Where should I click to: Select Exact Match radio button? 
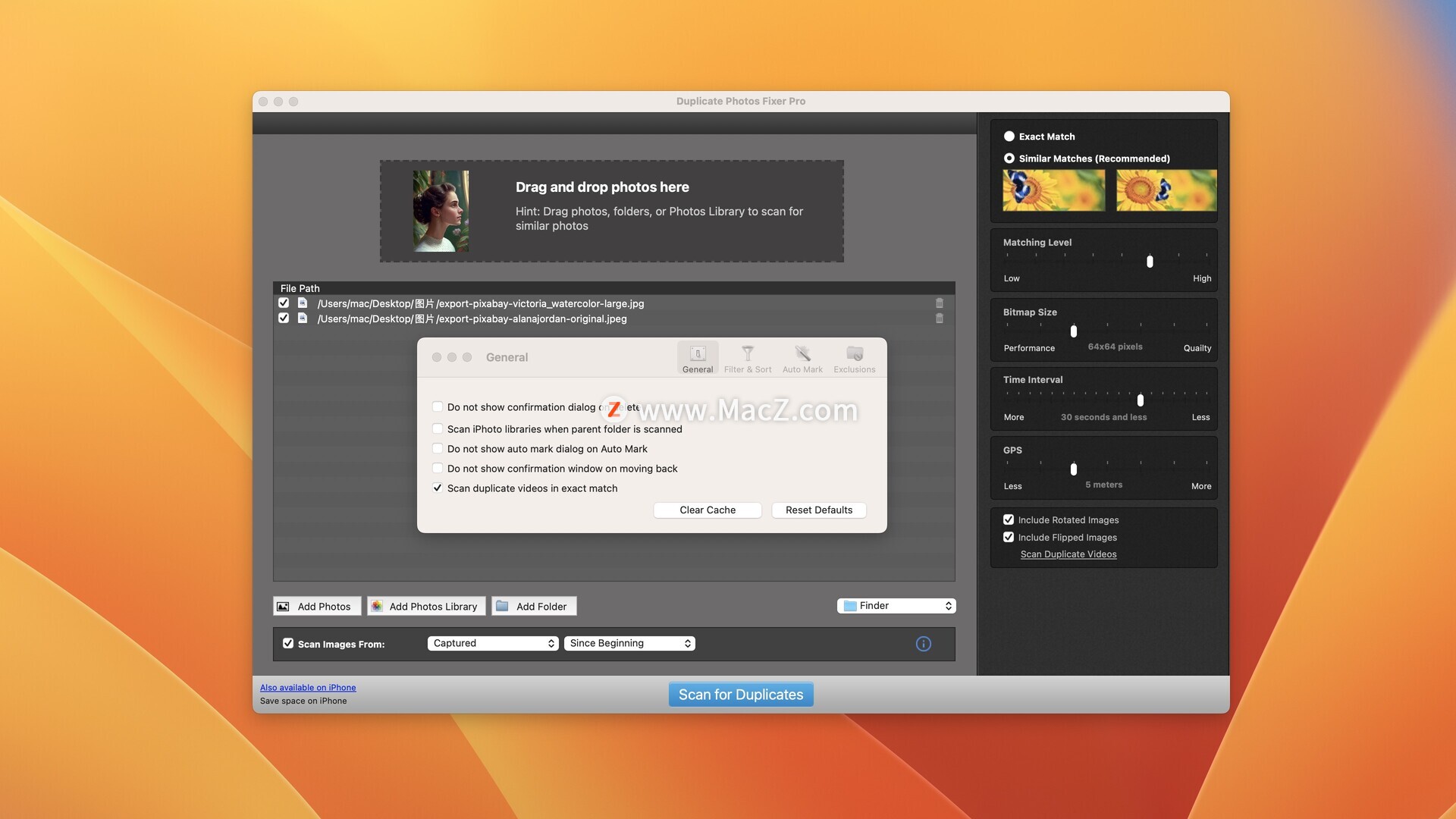click(x=1009, y=136)
